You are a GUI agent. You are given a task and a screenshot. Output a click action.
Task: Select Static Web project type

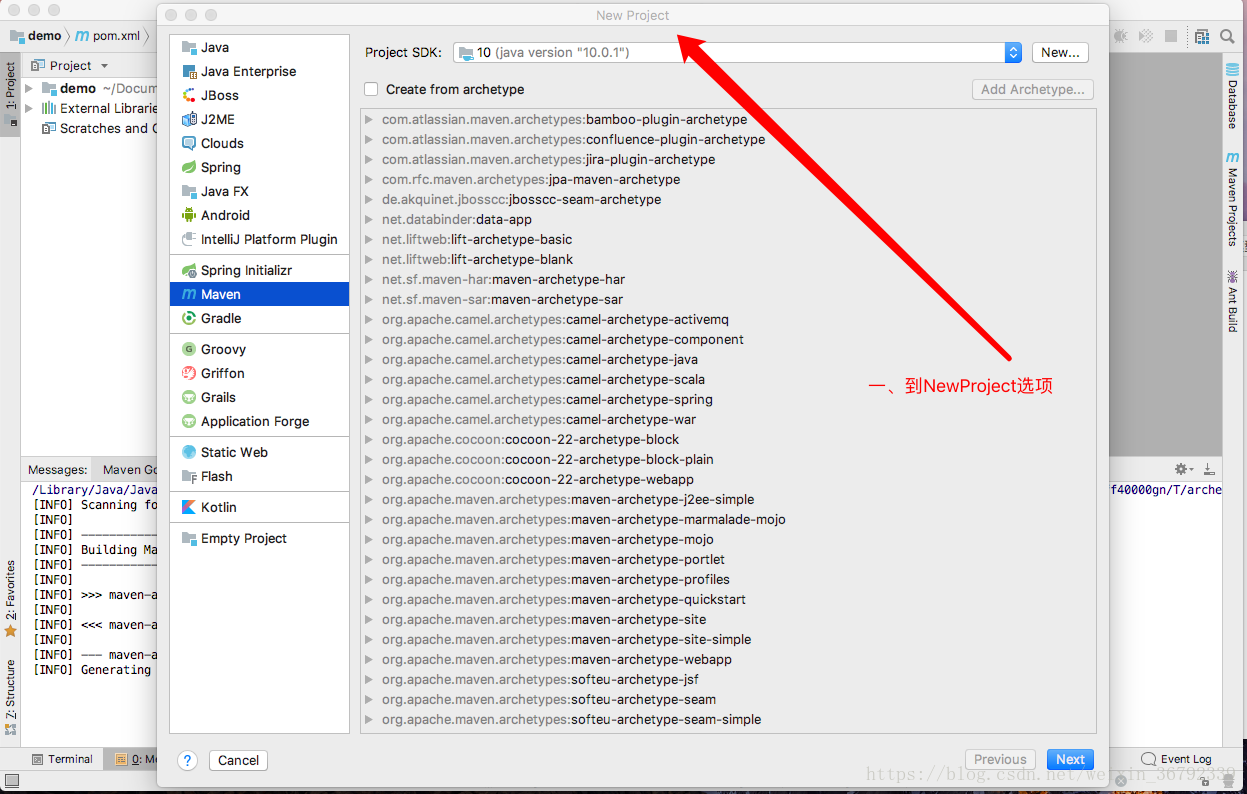click(259, 452)
